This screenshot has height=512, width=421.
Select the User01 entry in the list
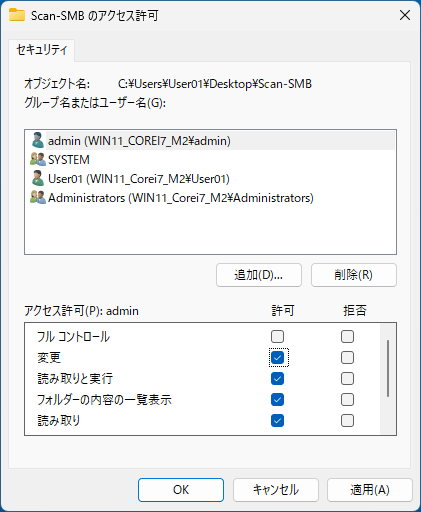point(210,179)
